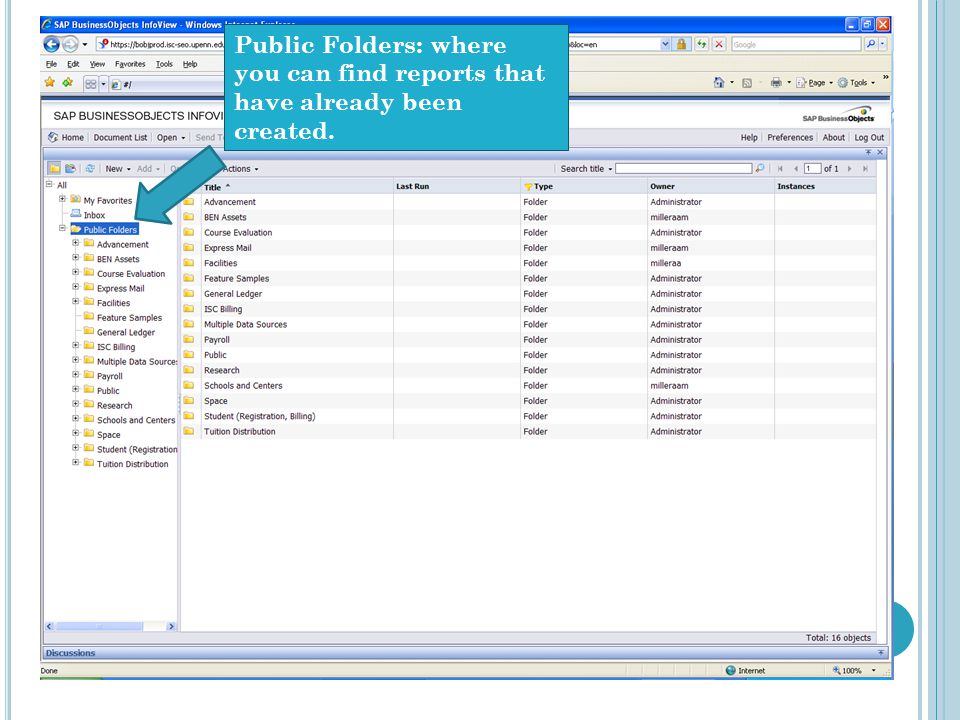The height and width of the screenshot is (720, 960).
Task: Open the Favorites Center star icon
Action: [50, 82]
